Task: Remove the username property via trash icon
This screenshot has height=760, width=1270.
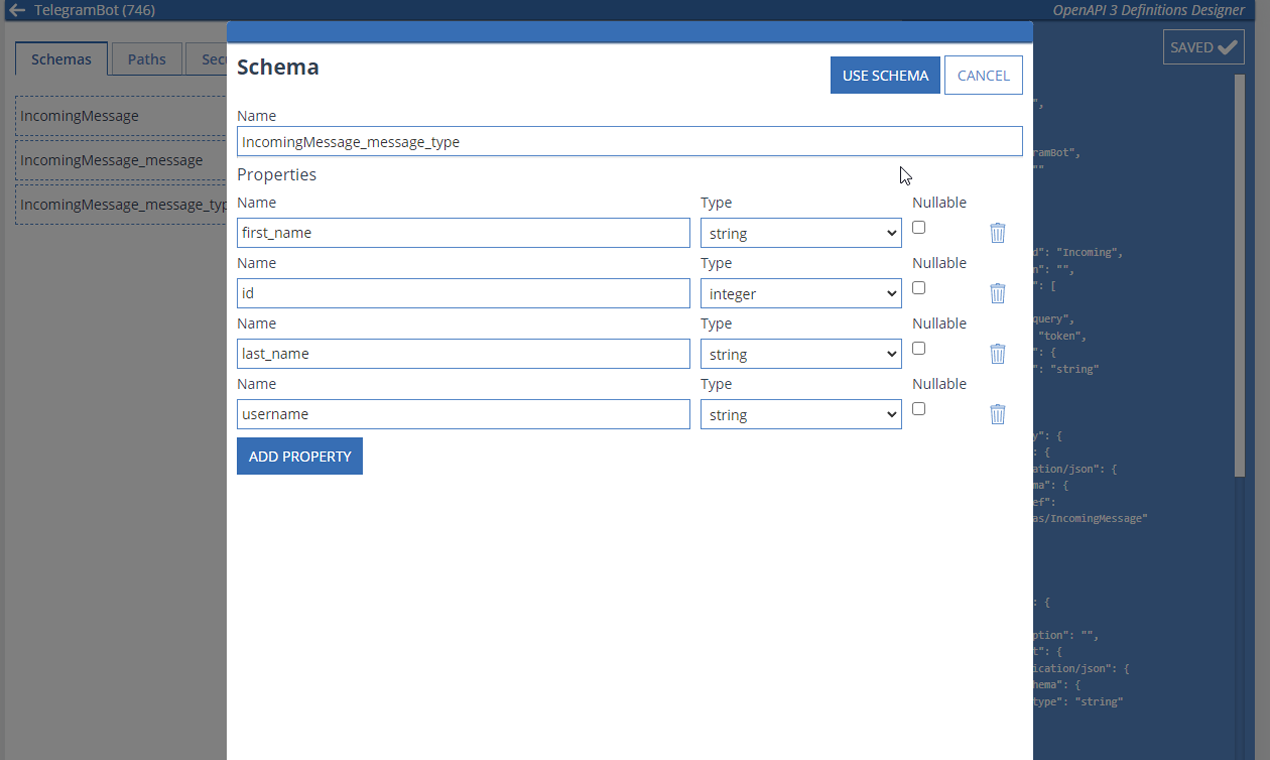Action: click(x=997, y=414)
